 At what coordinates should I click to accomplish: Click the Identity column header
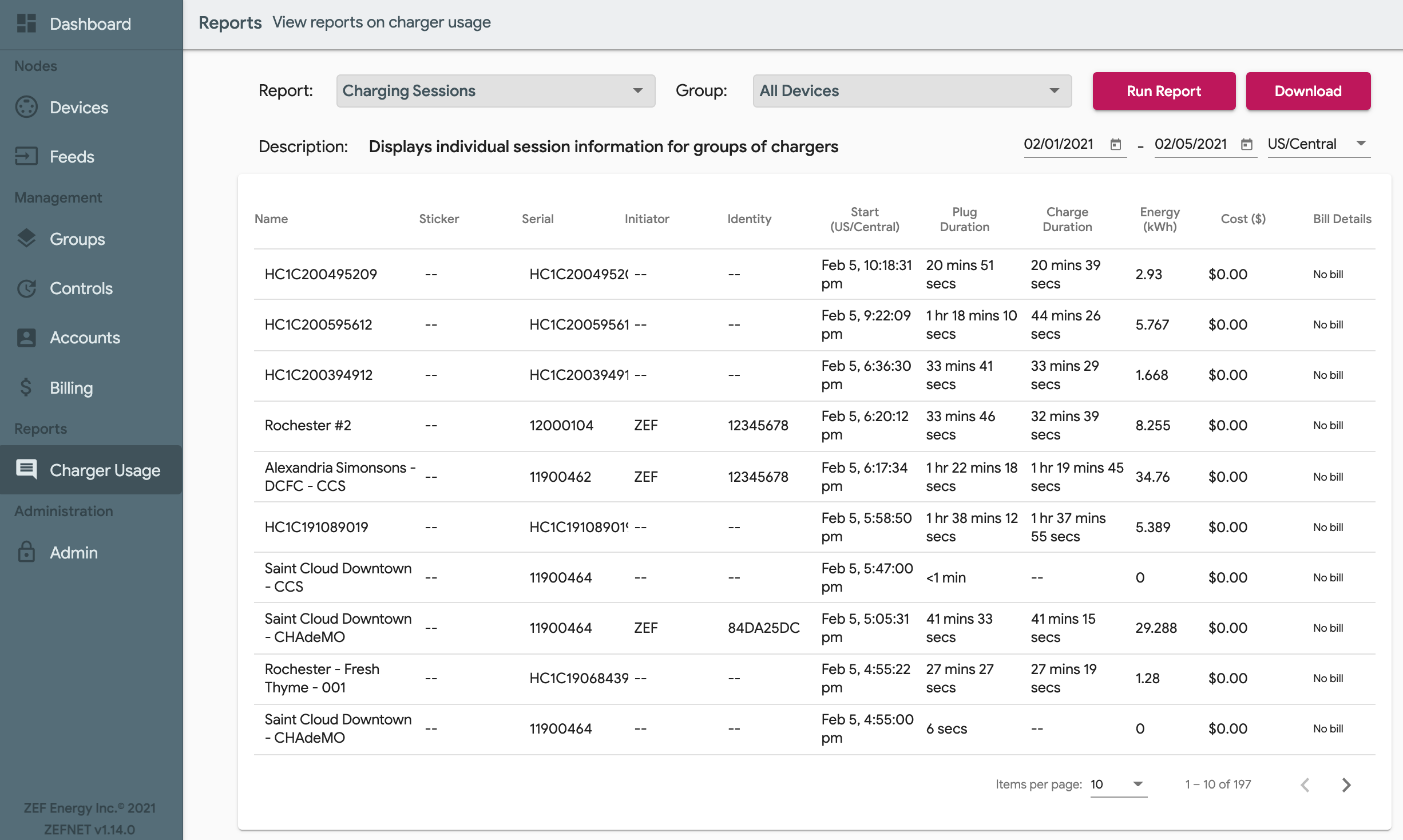pos(750,219)
